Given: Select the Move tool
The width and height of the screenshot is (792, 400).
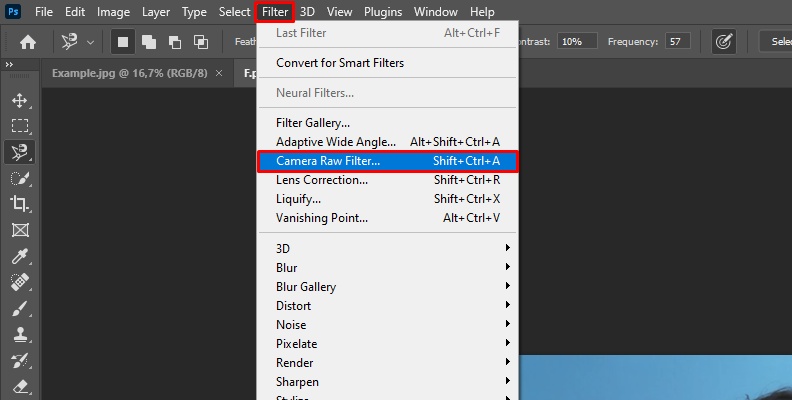Looking at the screenshot, I should 20,101.
